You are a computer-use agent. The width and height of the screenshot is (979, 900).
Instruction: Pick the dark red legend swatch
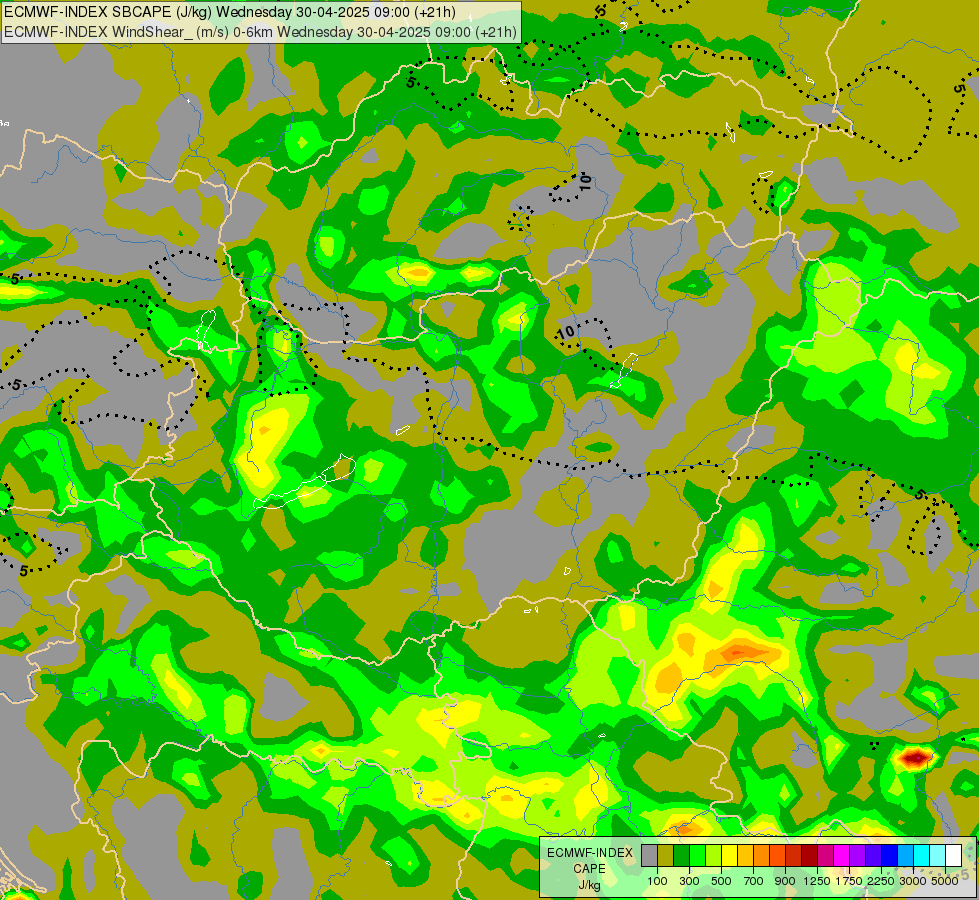[810, 856]
